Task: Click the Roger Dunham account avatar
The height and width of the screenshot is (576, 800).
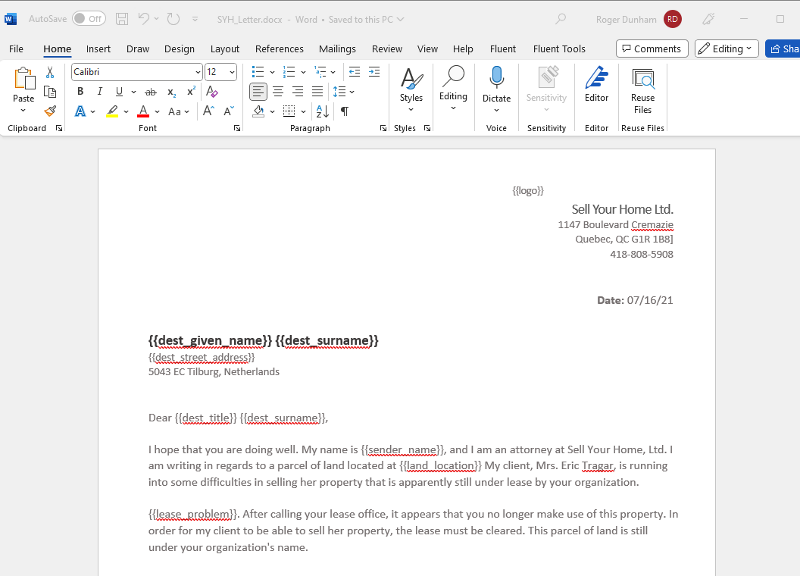Action: click(672, 19)
